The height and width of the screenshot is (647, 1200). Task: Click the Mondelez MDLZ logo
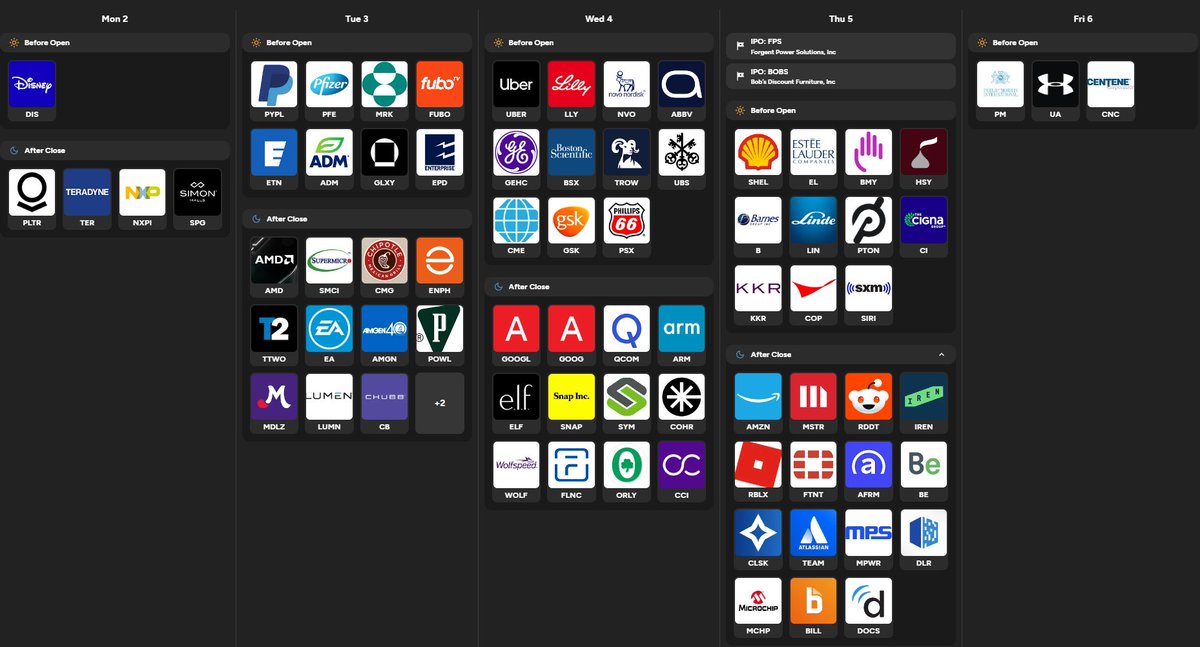(x=274, y=397)
